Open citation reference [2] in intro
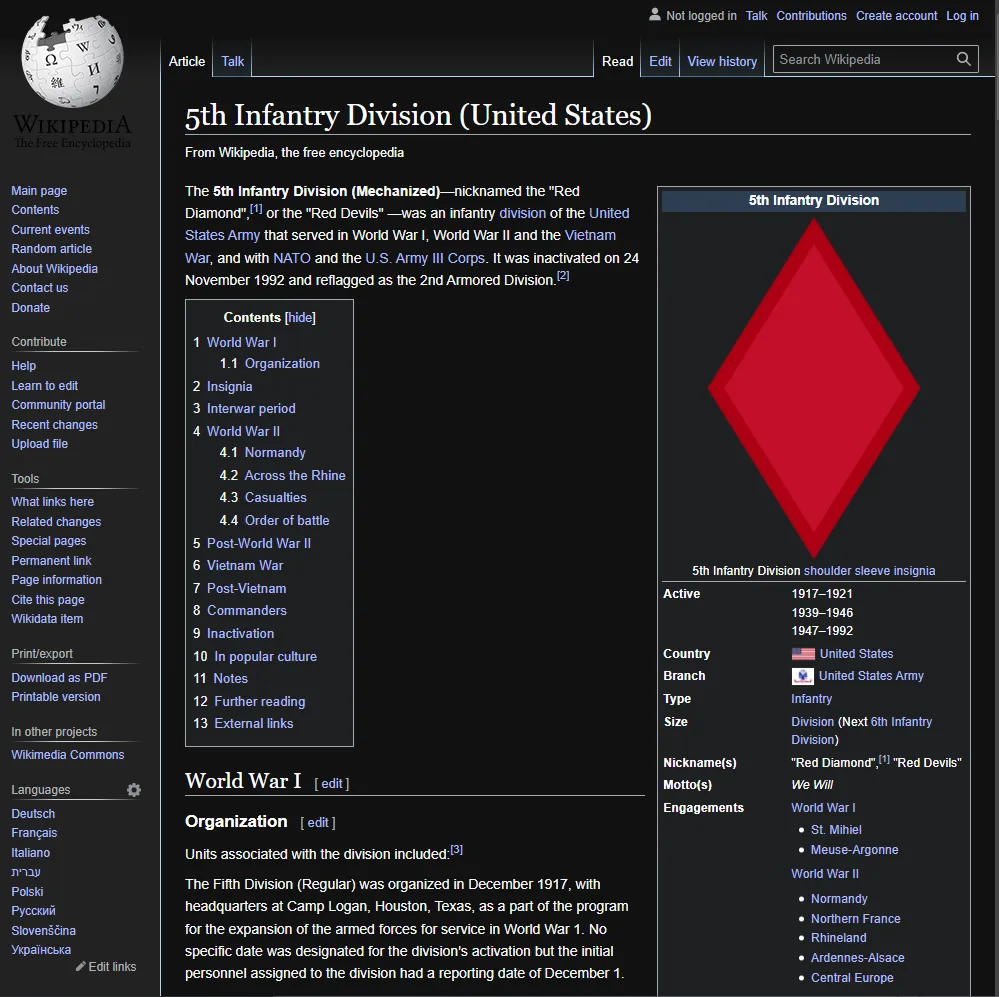The width and height of the screenshot is (999, 997). (x=563, y=275)
